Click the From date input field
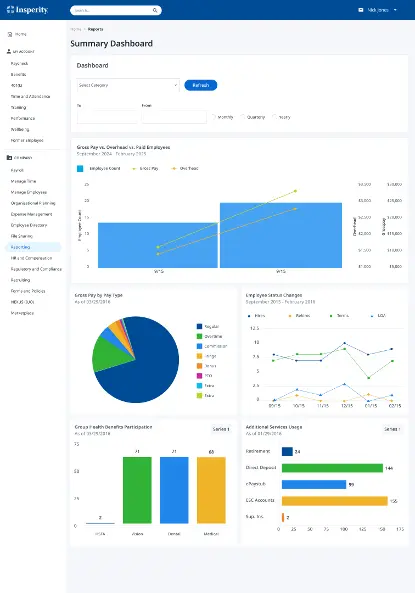Image resolution: width=415 pixels, height=593 pixels. (x=174, y=117)
